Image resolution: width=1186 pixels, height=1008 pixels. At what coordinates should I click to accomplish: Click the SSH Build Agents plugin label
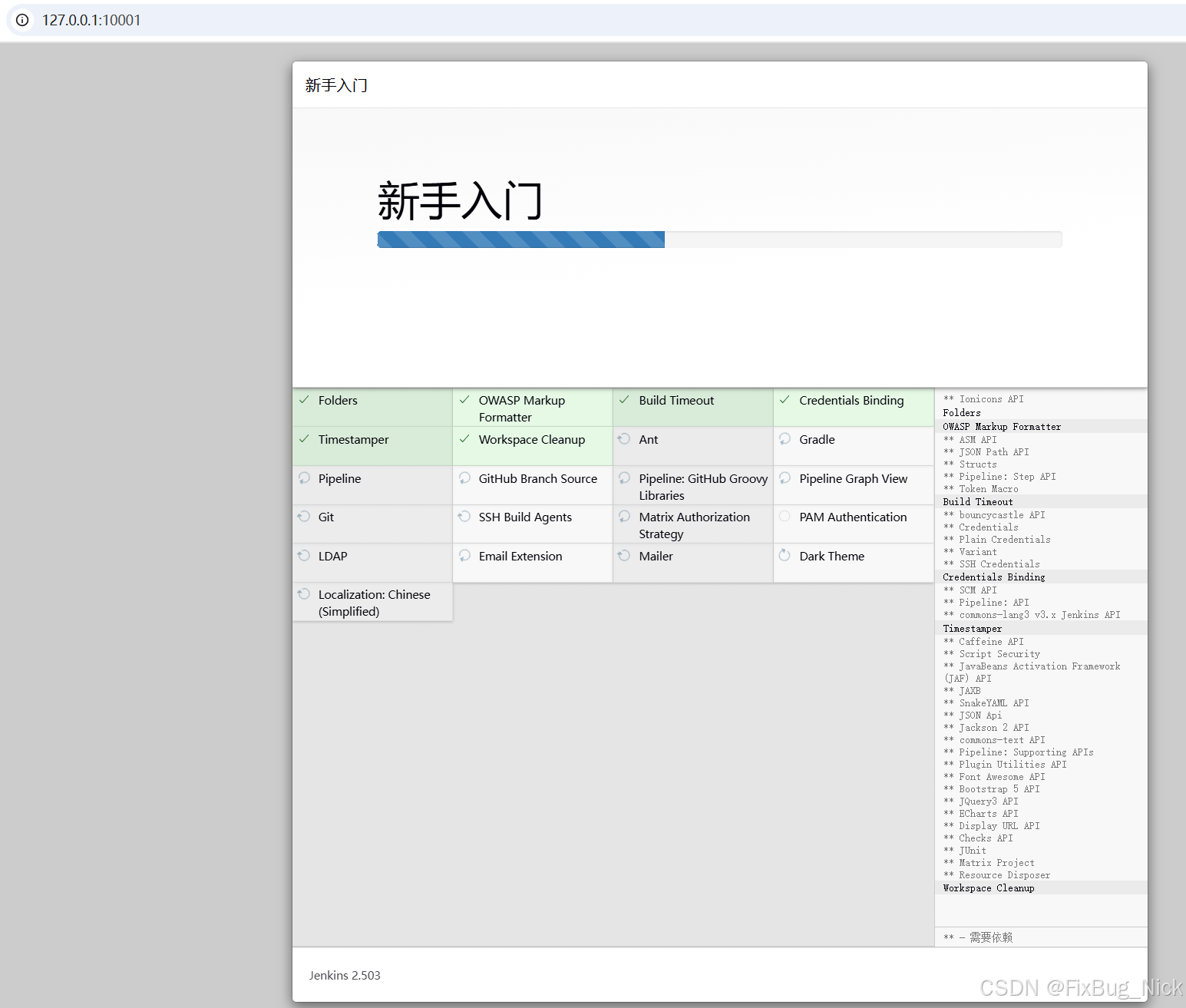[x=525, y=517]
